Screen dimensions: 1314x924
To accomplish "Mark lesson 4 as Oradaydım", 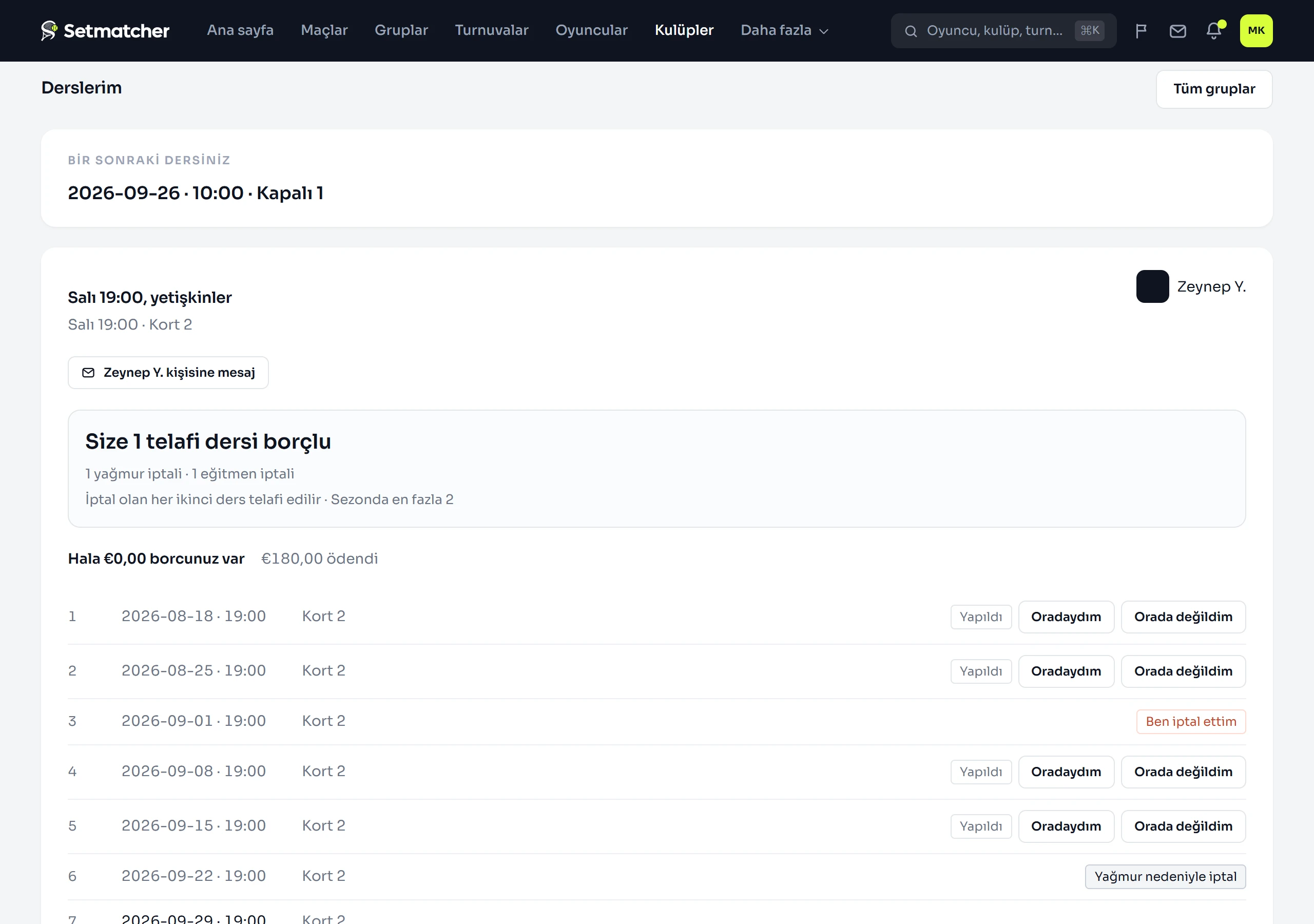I will pos(1066,772).
